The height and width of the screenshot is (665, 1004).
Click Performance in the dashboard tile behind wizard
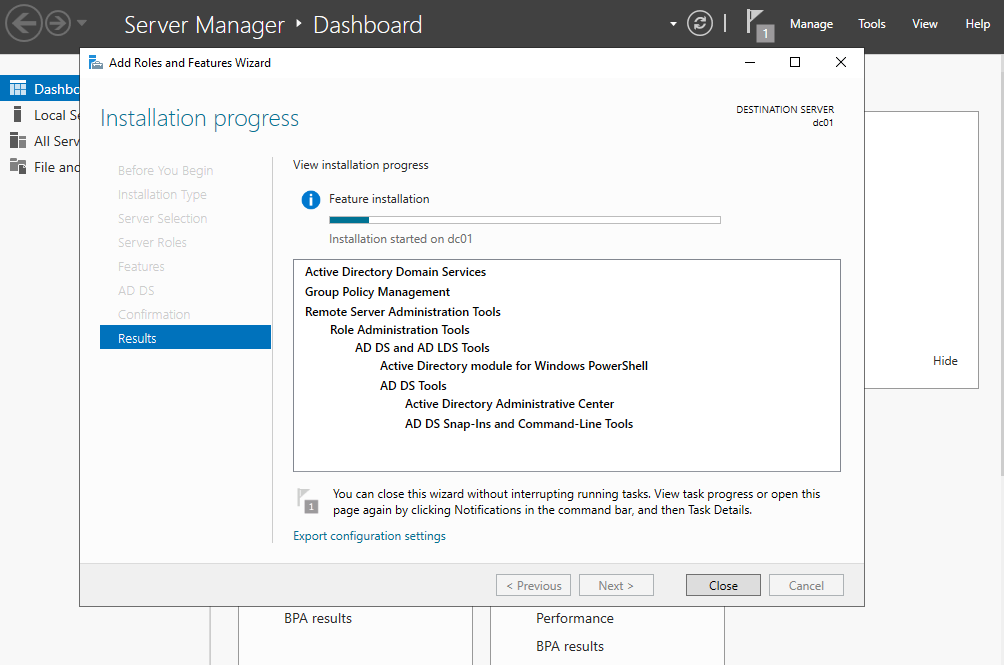coord(574,618)
